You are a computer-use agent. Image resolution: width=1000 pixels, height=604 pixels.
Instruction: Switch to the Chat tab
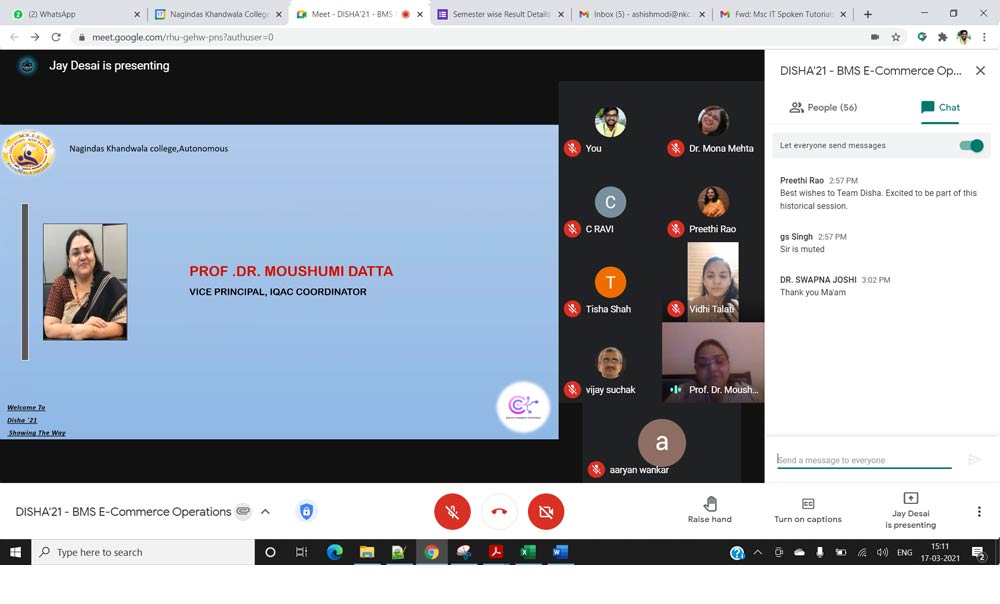(940, 107)
